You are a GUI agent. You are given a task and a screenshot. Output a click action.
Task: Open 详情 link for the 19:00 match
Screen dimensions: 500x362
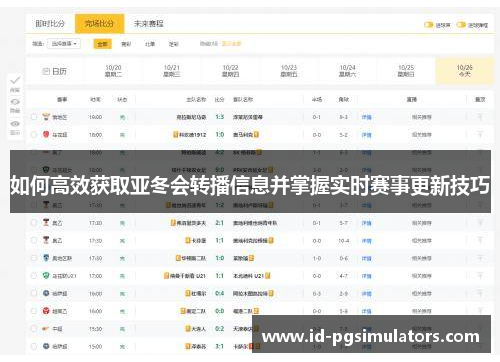pyautogui.click(x=366, y=117)
